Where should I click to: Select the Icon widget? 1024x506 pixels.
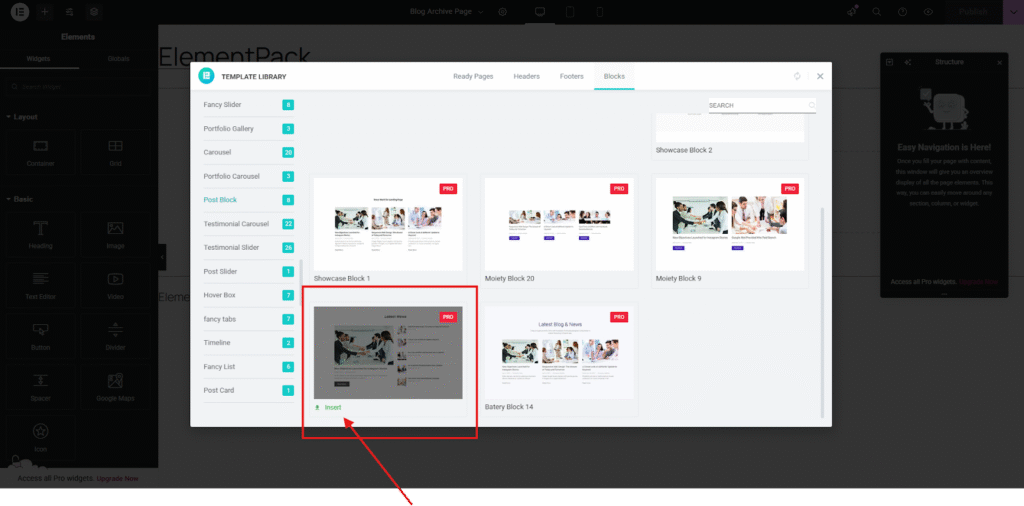pyautogui.click(x=40, y=437)
